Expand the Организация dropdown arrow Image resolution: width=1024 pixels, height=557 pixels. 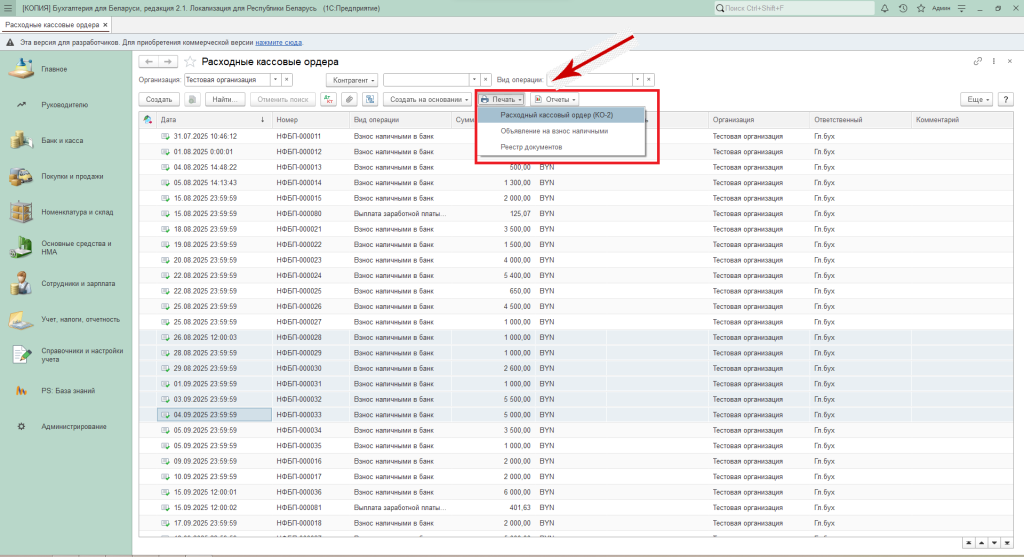click(x=274, y=79)
